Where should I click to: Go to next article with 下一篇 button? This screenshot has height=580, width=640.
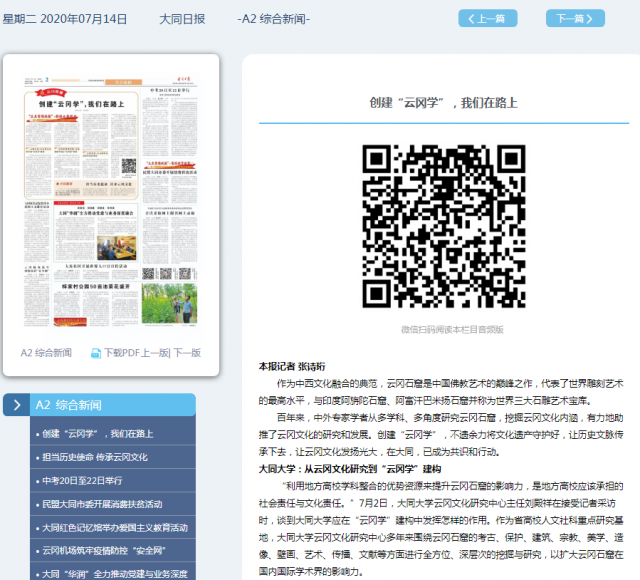[575, 18]
